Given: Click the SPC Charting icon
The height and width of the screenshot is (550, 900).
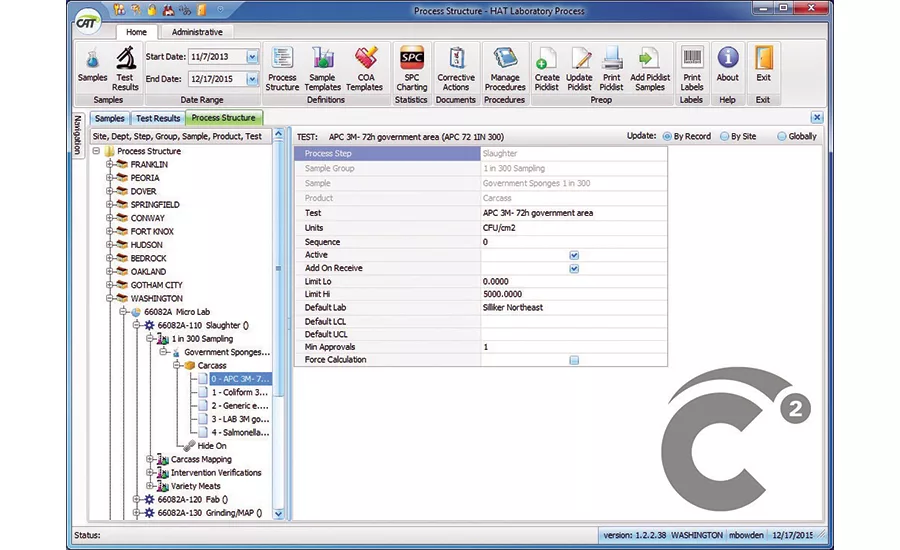Looking at the screenshot, I should pos(411,65).
